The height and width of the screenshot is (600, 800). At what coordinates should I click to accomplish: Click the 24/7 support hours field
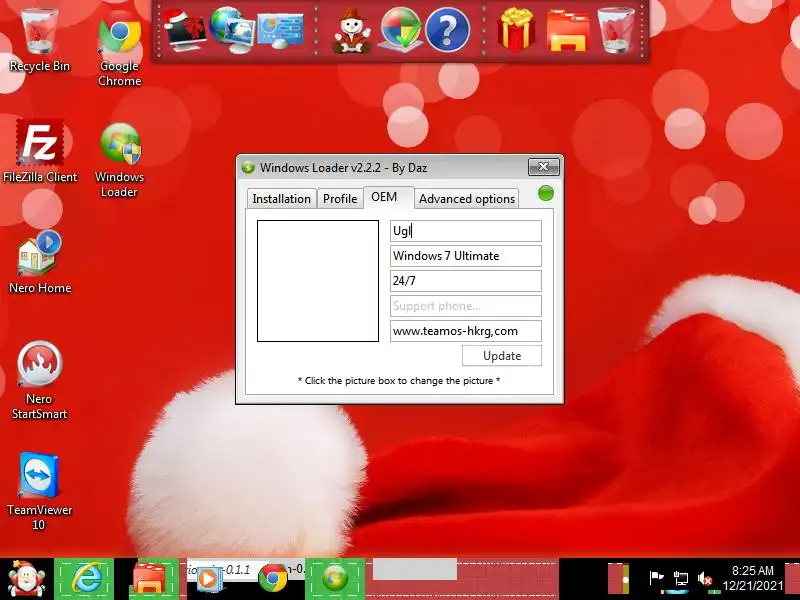point(466,281)
